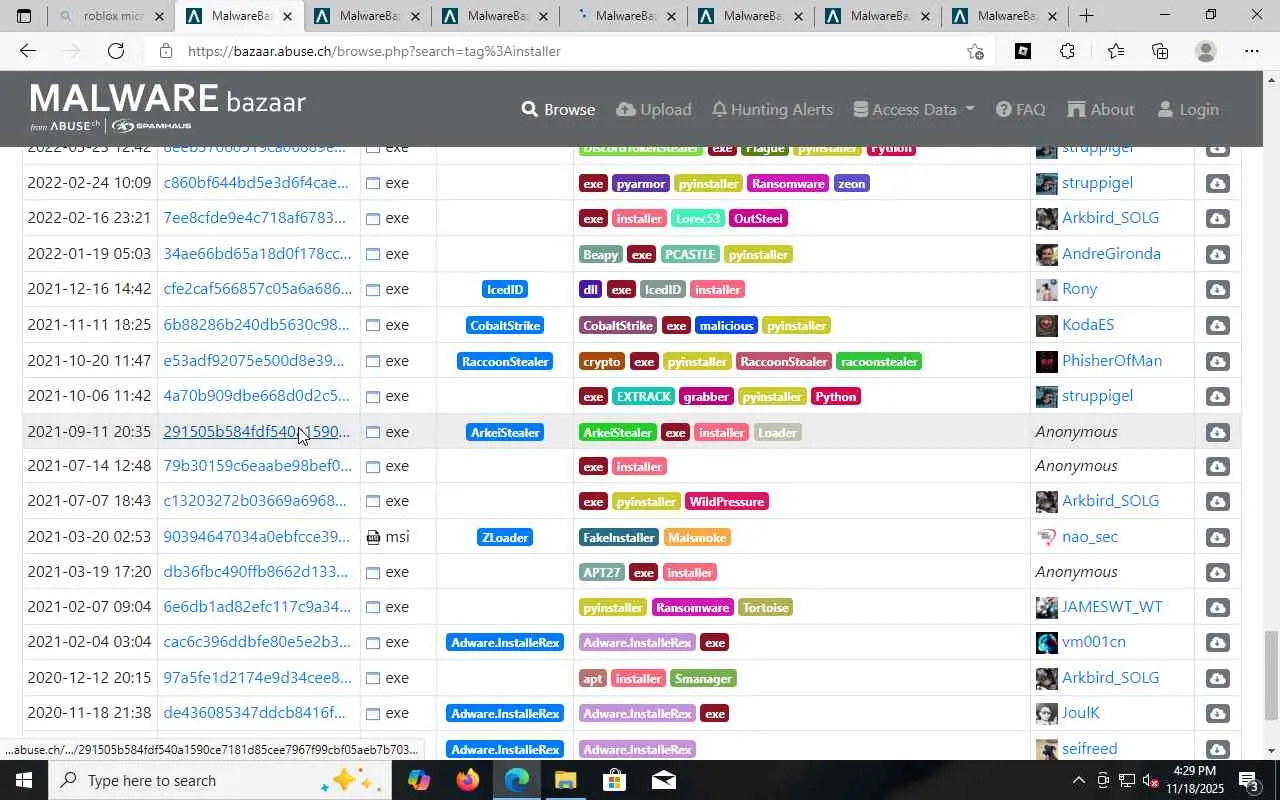The height and width of the screenshot is (800, 1280).
Task: Download sample from the 2022-02-24 10:09 row
Action: pyautogui.click(x=1217, y=184)
